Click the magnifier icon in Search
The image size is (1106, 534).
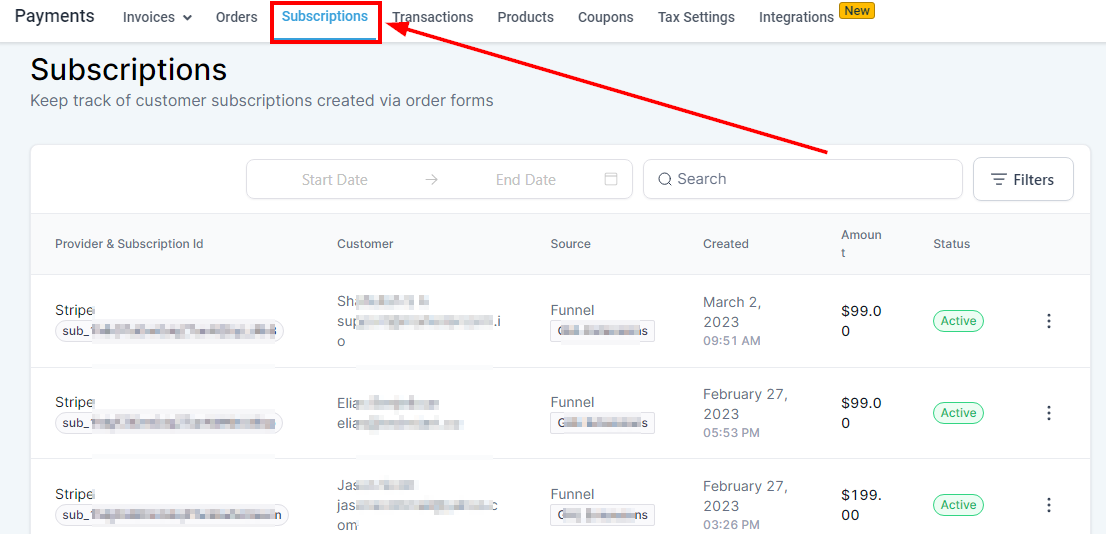pyautogui.click(x=664, y=179)
